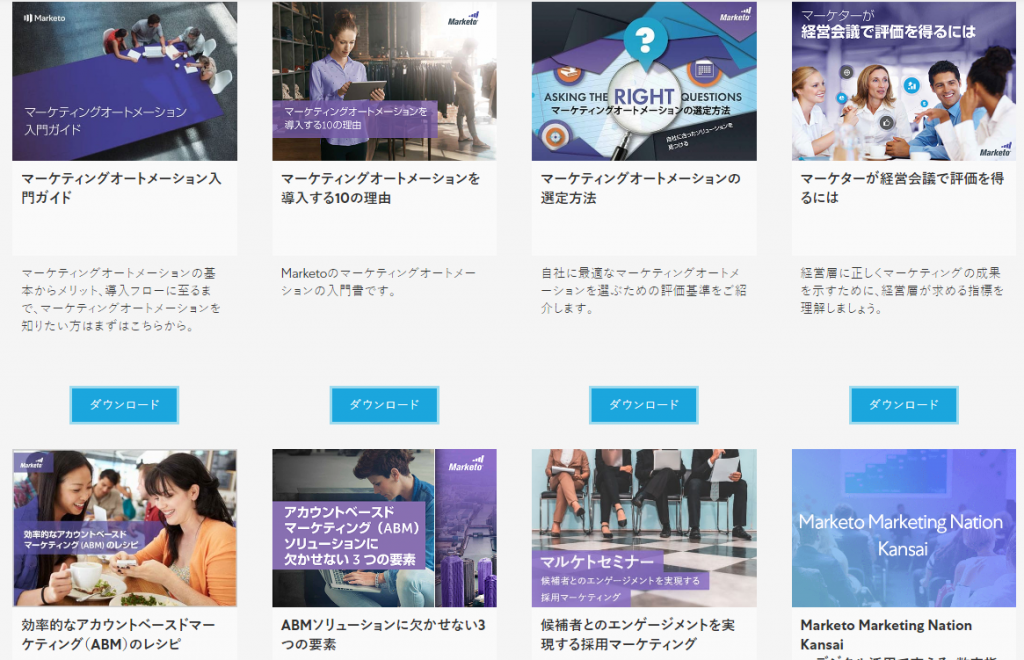The width and height of the screenshot is (1024, 660).
Task: Click the description ending まずはこちらから。
Action: (x=121, y=299)
